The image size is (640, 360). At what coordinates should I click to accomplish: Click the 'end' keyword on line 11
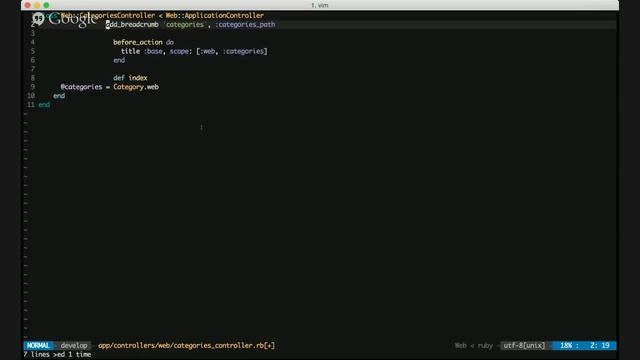[44, 104]
